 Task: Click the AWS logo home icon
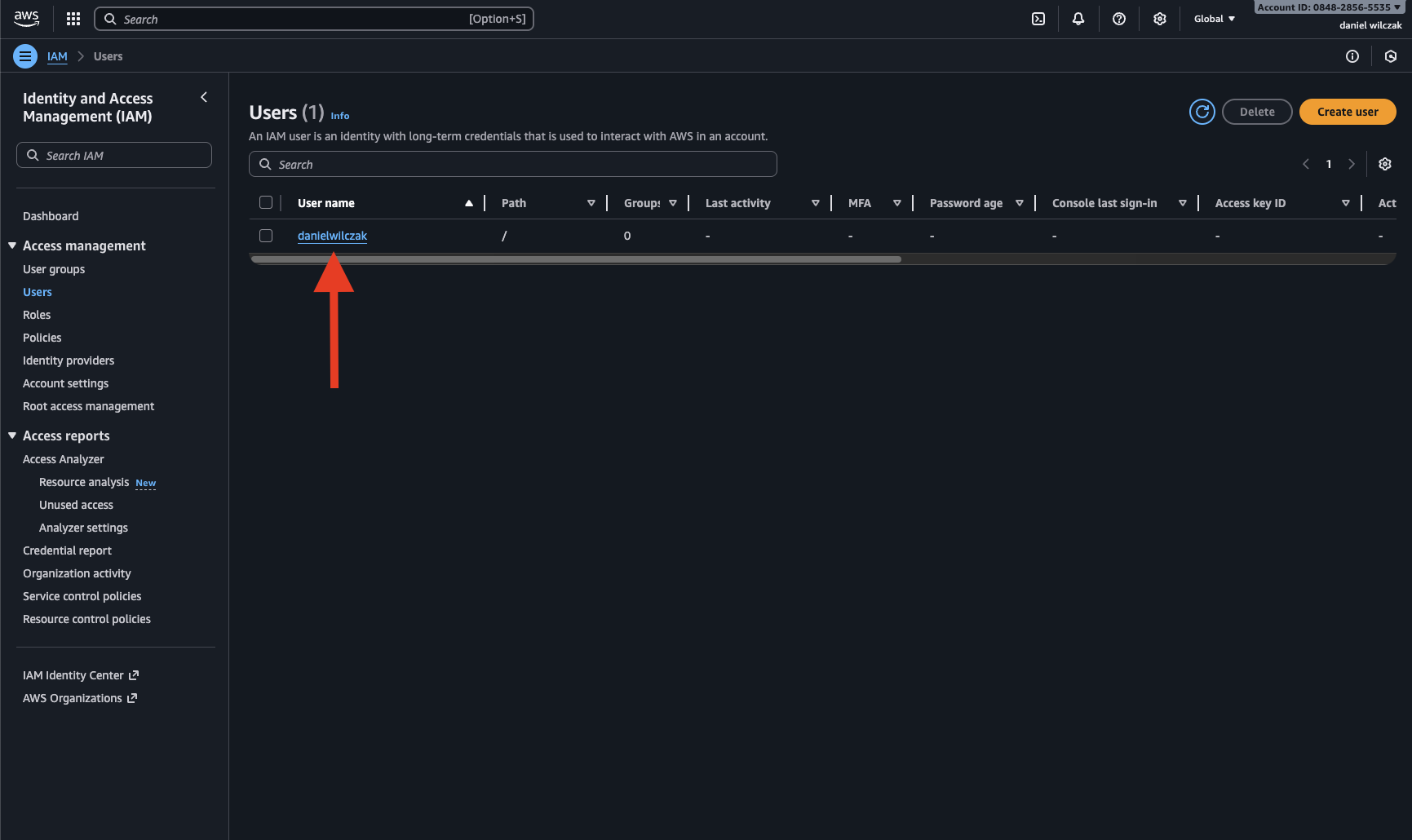(x=26, y=19)
